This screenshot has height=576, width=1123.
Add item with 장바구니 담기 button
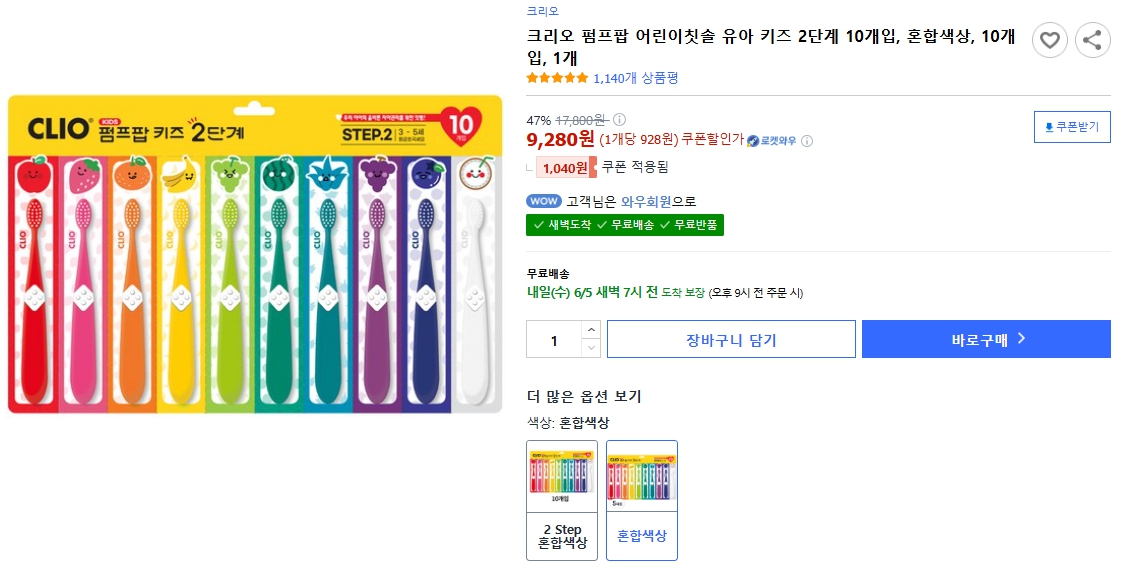tap(731, 340)
